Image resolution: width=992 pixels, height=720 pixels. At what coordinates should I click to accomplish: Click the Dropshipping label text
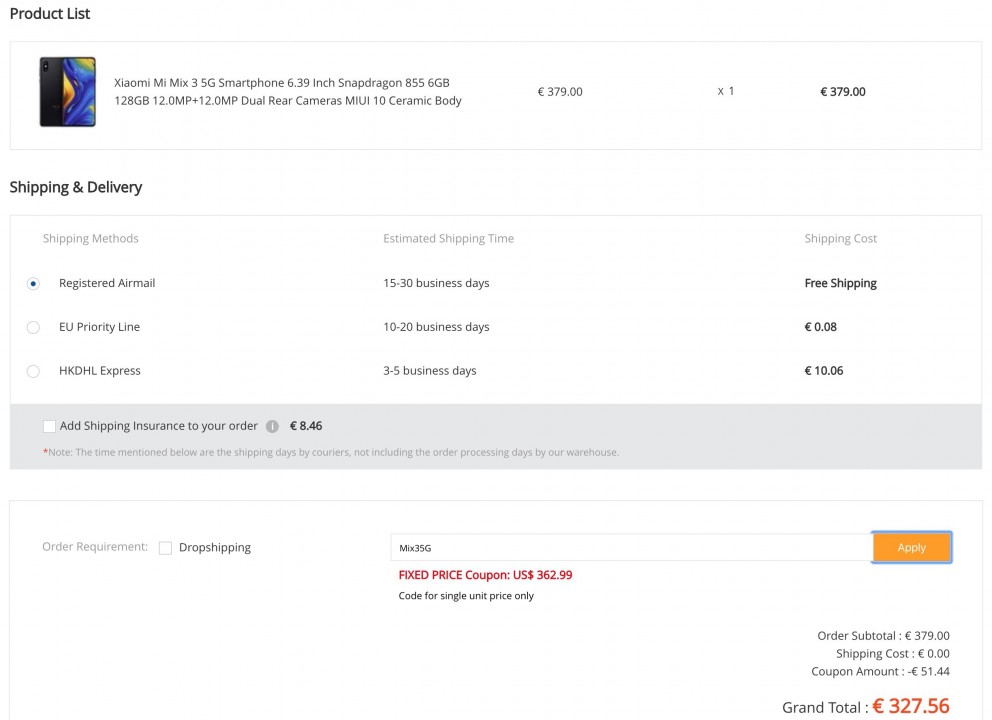pyautogui.click(x=215, y=547)
